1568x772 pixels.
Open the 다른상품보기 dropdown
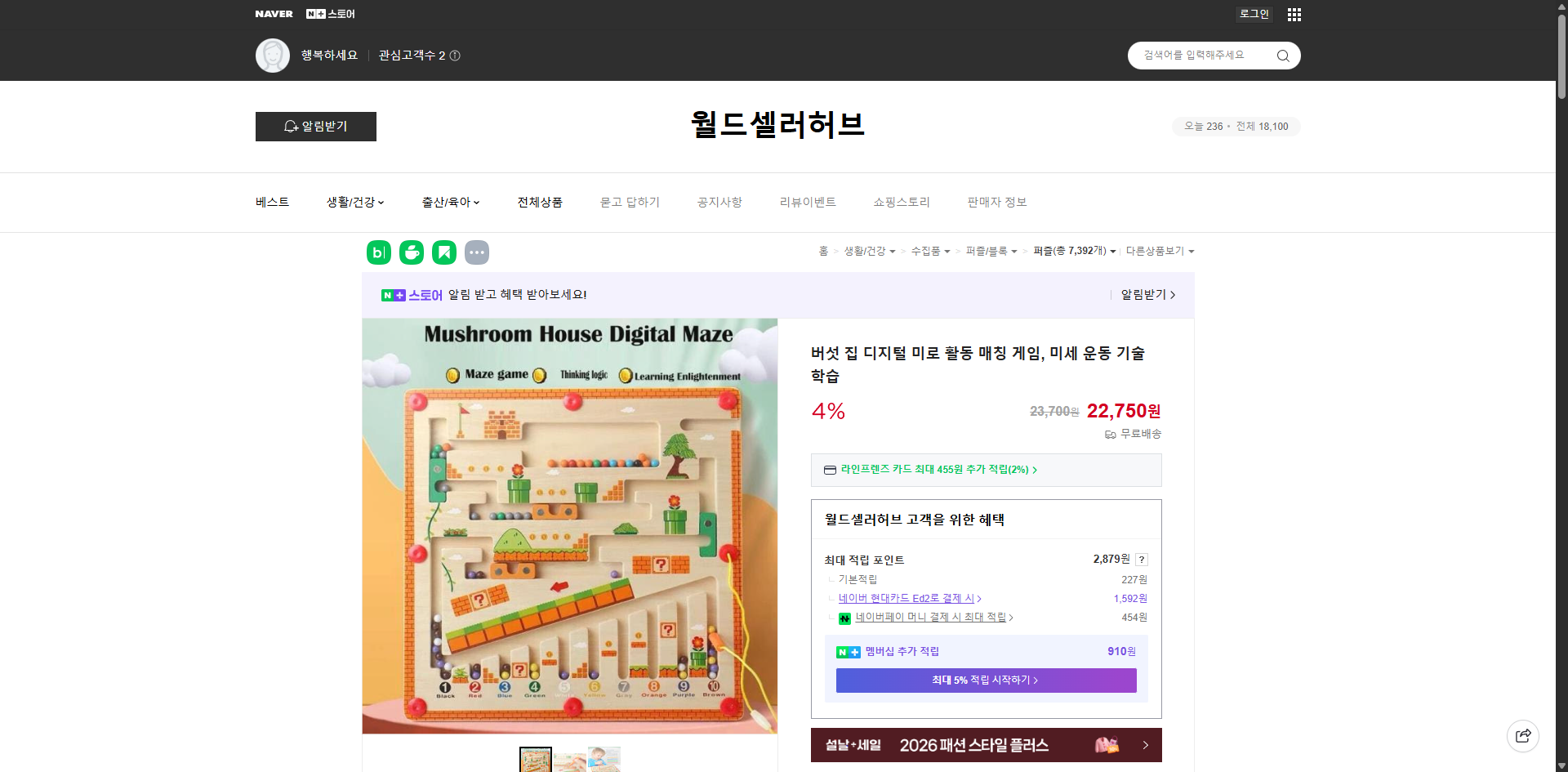[1160, 251]
